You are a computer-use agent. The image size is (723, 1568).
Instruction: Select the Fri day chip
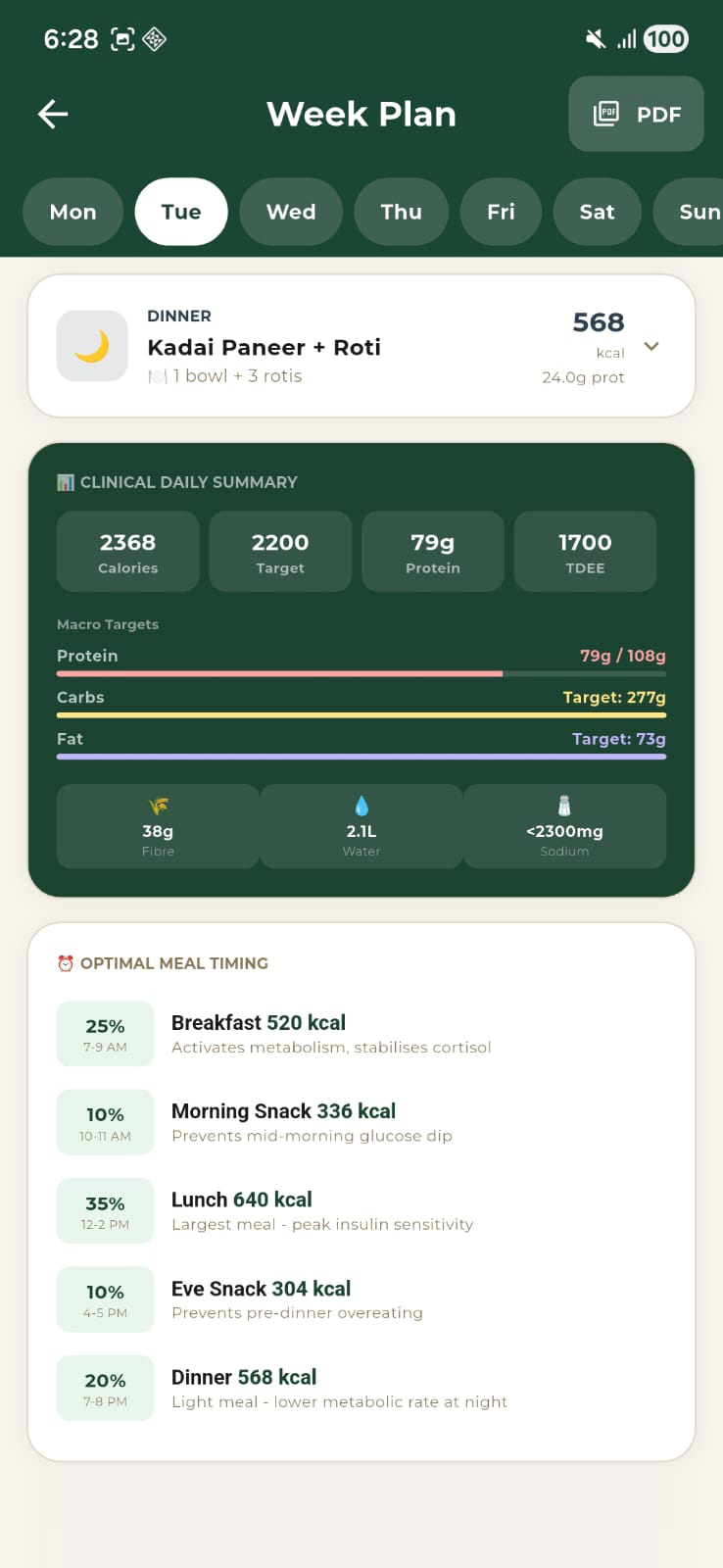click(x=501, y=212)
